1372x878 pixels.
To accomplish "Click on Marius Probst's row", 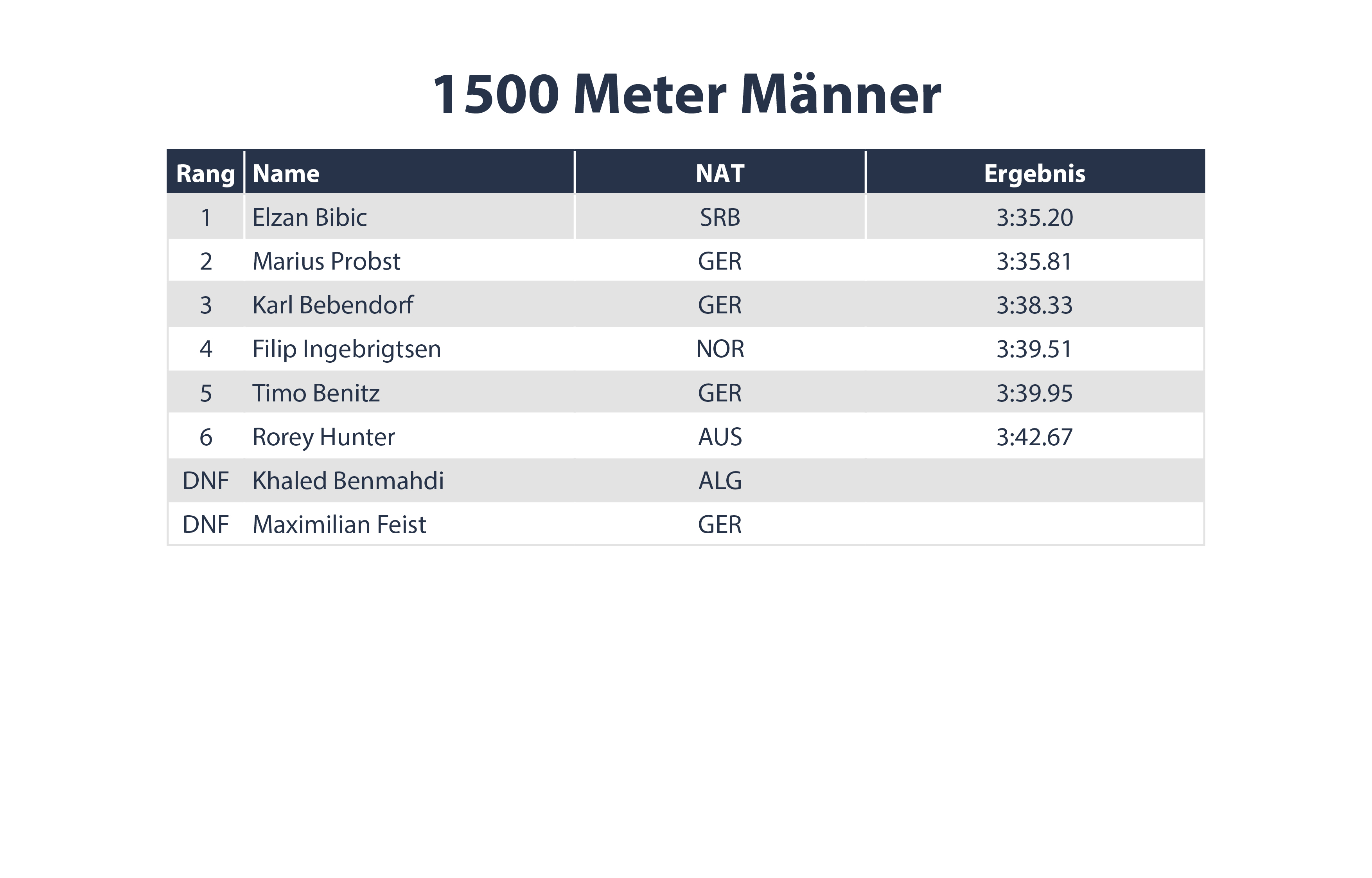I will coord(686,261).
